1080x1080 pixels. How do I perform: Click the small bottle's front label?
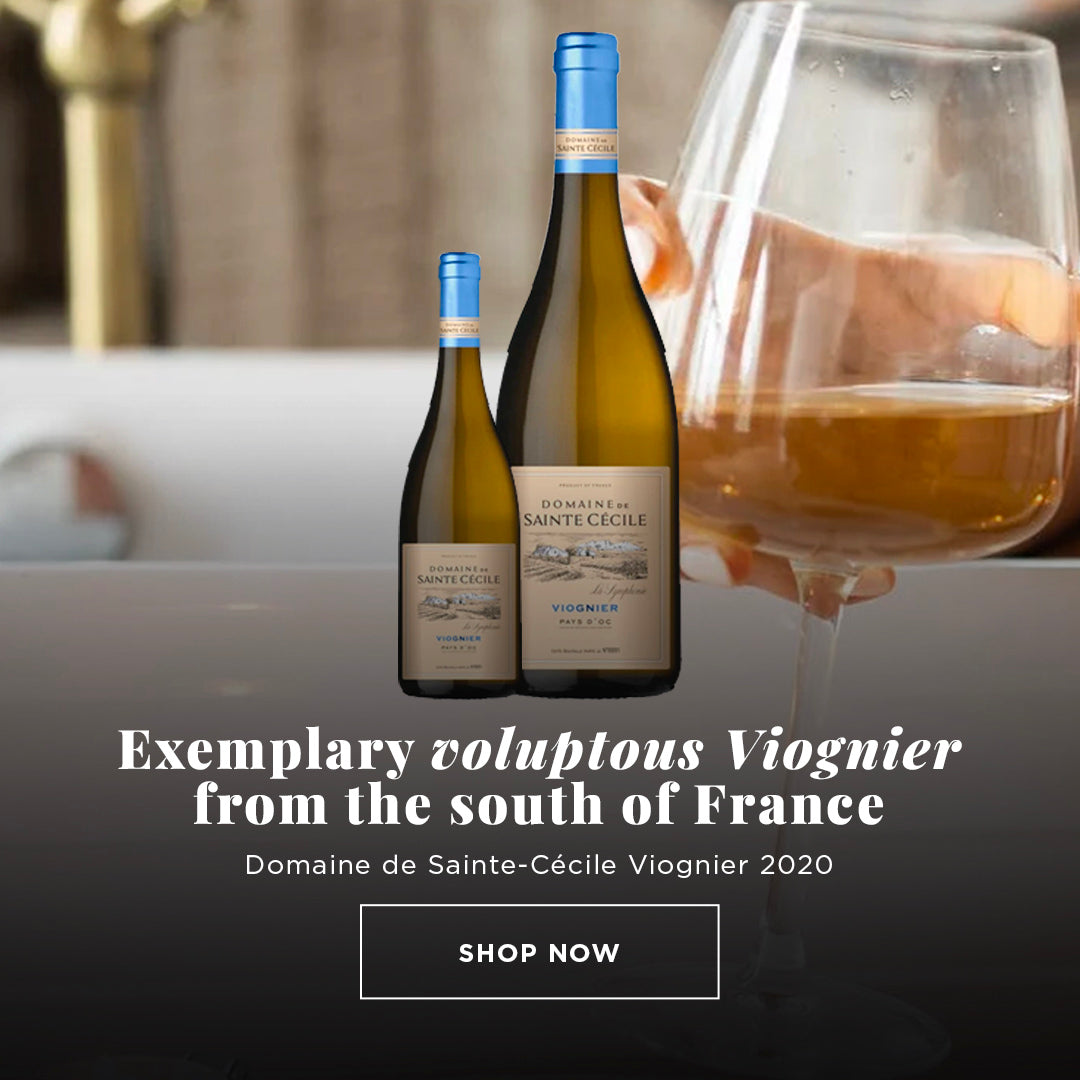459,612
